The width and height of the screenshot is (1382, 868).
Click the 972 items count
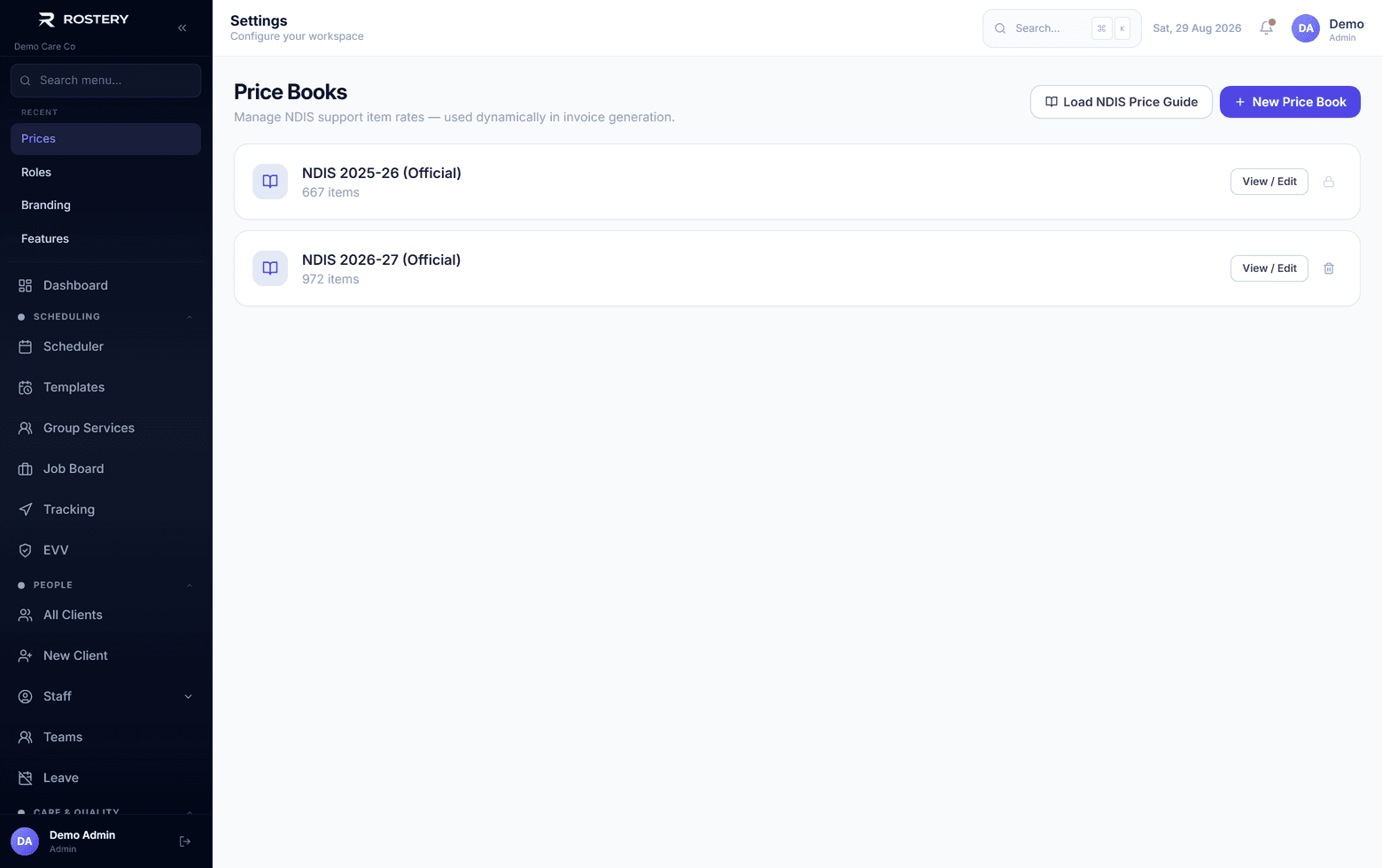click(x=330, y=279)
